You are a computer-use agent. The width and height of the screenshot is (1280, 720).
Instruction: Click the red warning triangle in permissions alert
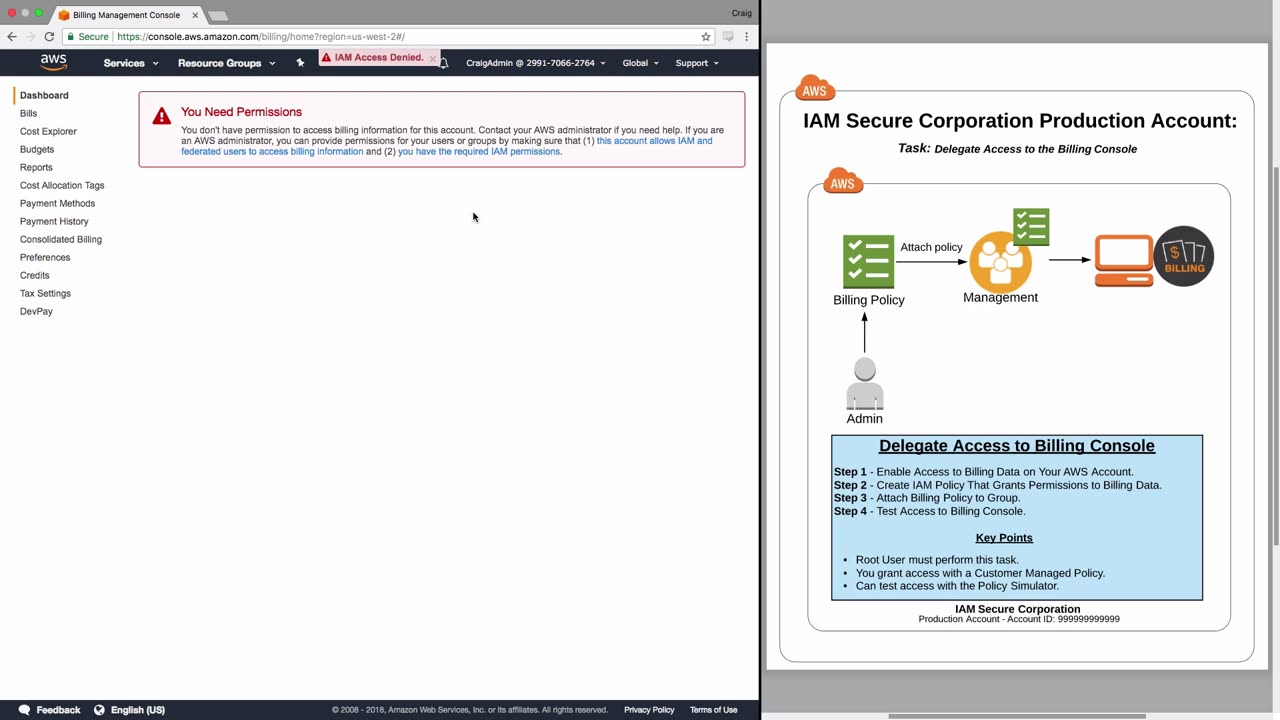pyautogui.click(x=161, y=116)
